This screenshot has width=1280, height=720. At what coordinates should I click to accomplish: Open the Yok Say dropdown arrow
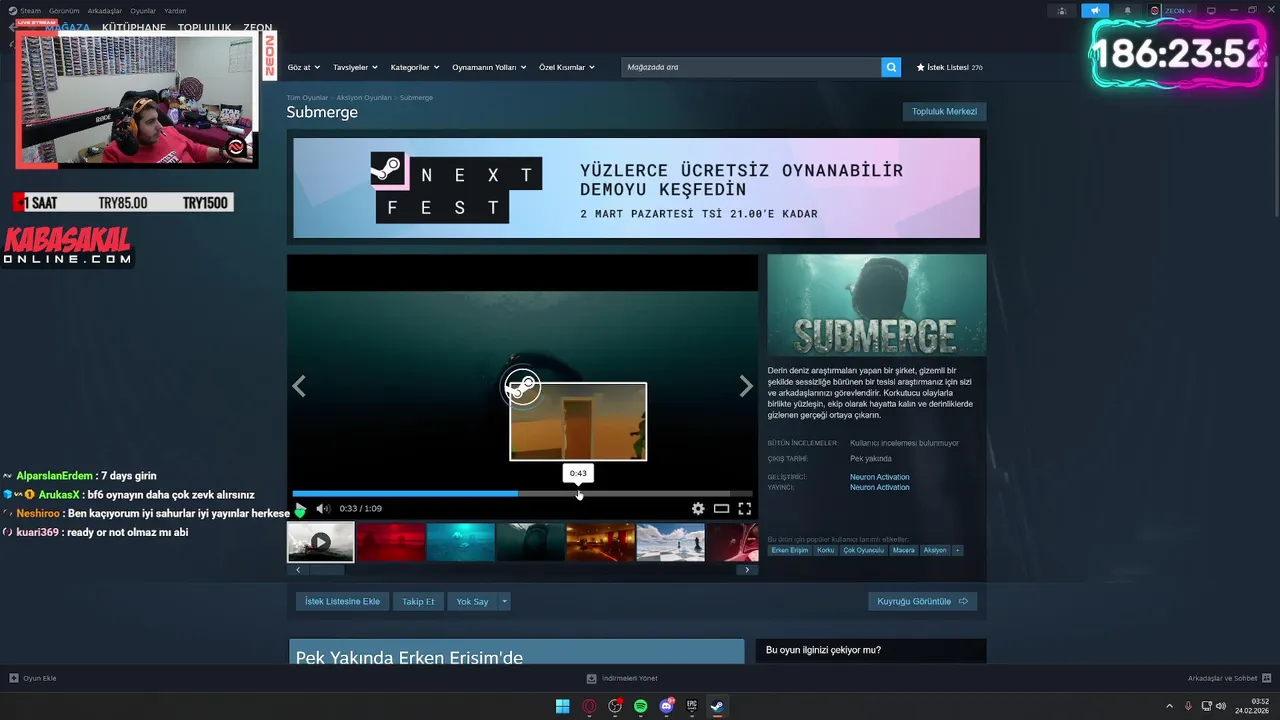click(x=505, y=601)
